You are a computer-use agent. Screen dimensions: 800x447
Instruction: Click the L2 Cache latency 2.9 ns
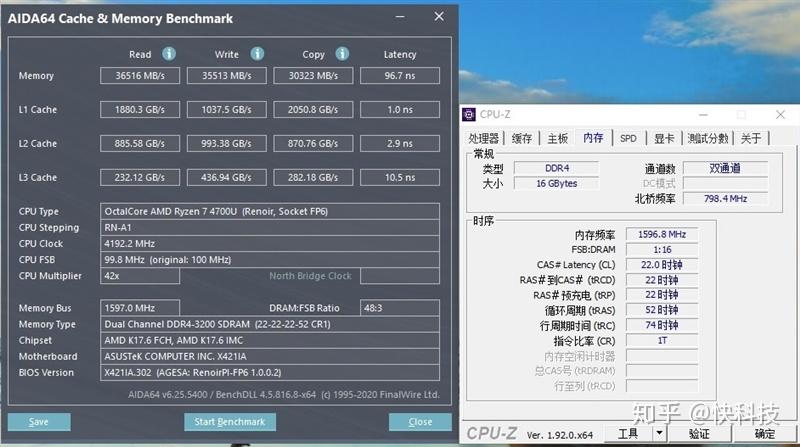[400, 143]
